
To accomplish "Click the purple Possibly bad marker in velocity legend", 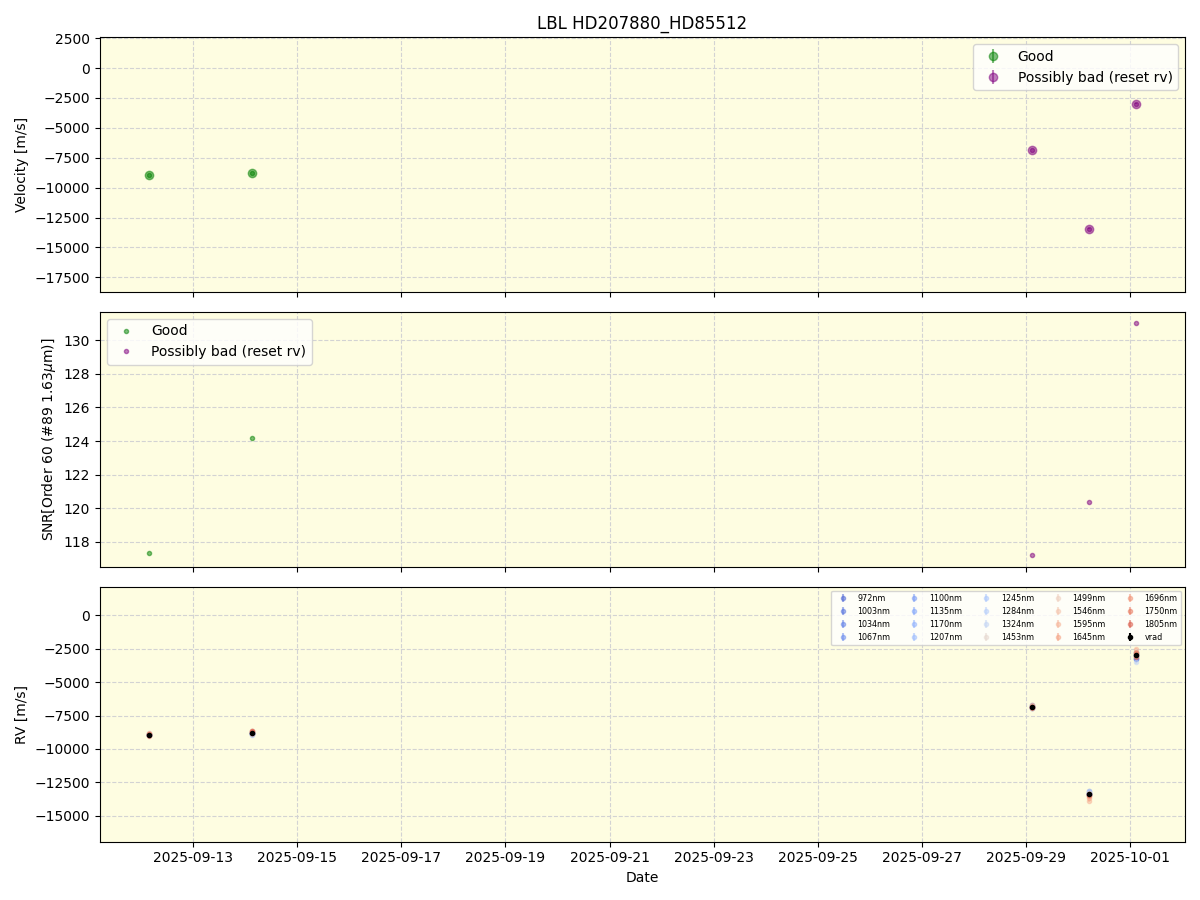I will click(x=993, y=77).
